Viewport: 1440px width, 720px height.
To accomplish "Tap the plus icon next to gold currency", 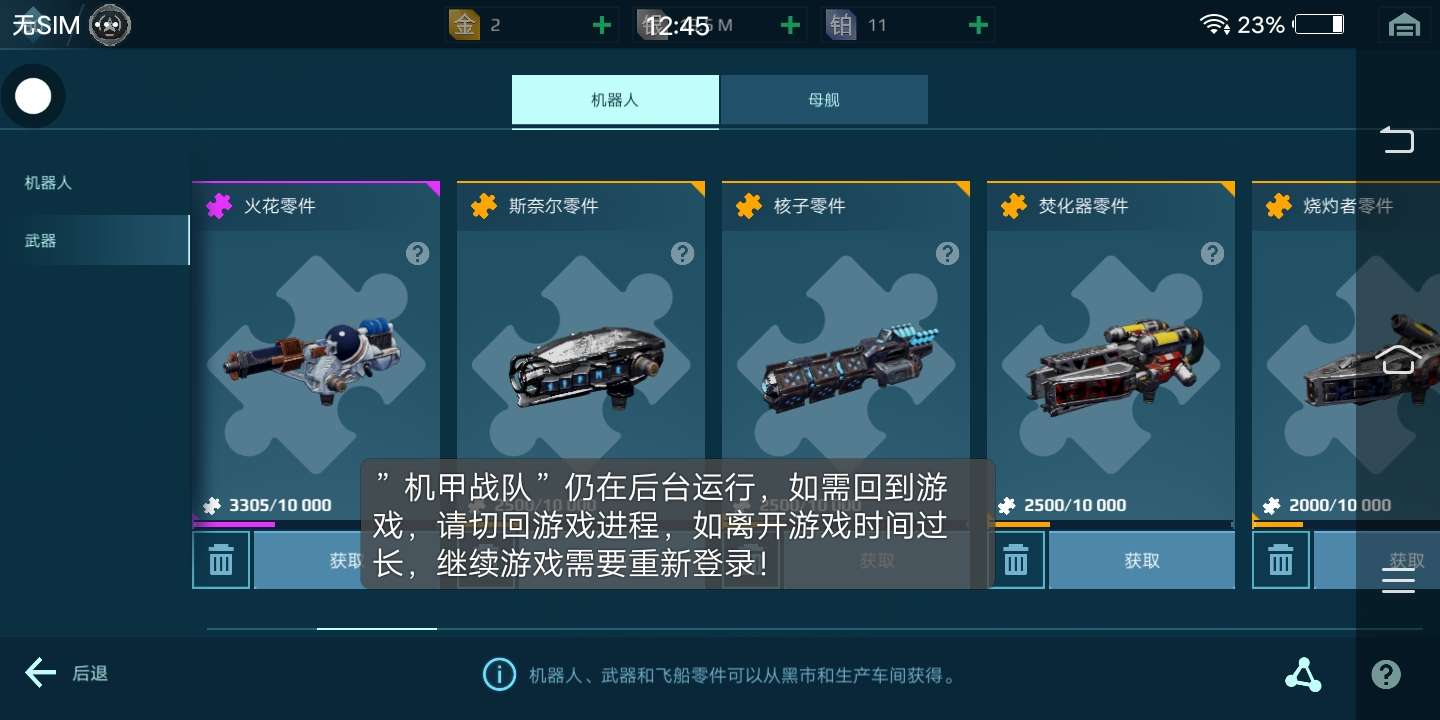I will pyautogui.click(x=602, y=25).
